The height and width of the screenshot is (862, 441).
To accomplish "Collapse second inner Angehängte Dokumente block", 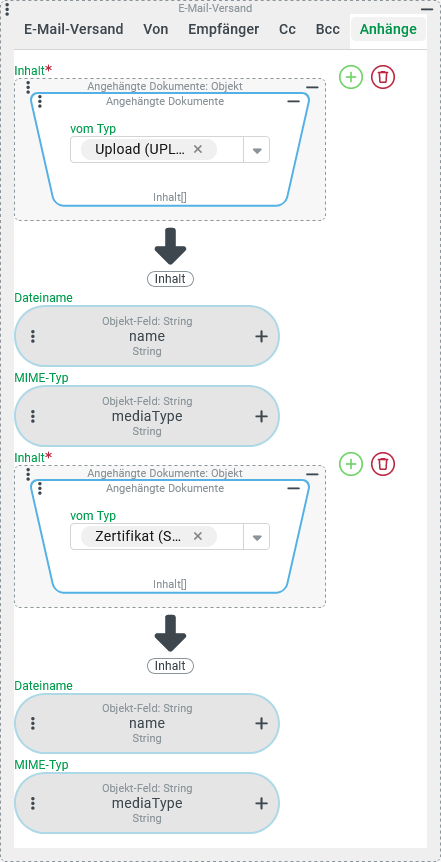I will point(294,488).
